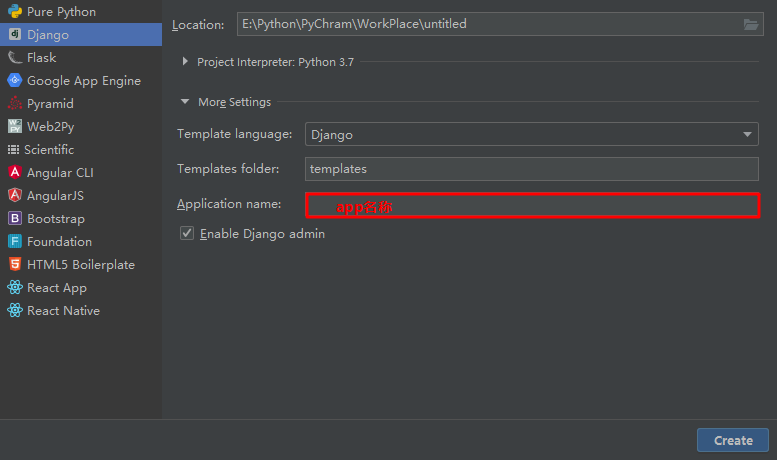Click the Application name label
The height and width of the screenshot is (460, 777).
[229, 204]
